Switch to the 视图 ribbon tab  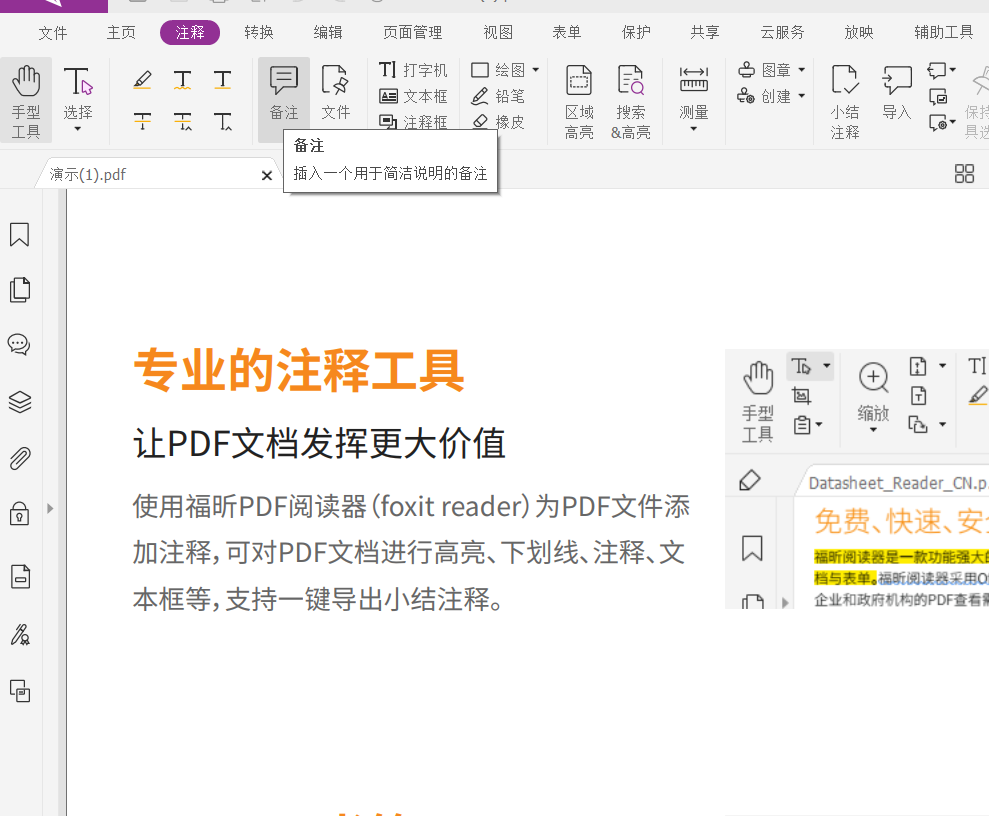click(x=497, y=32)
